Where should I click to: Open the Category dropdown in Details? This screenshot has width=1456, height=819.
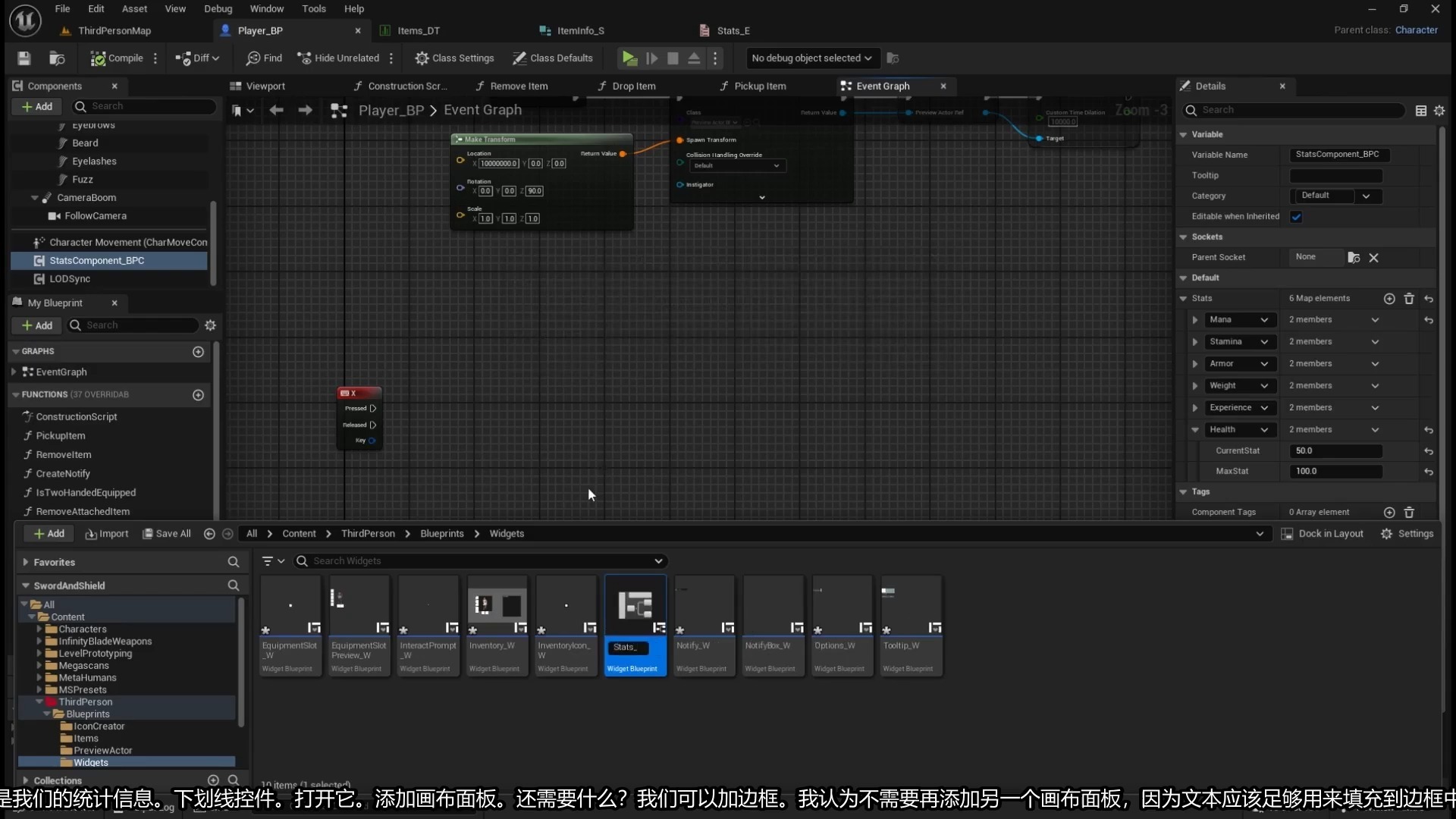point(1367,196)
